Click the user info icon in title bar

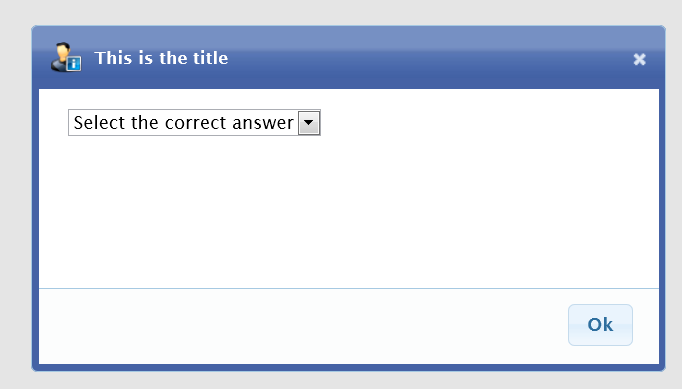click(66, 57)
